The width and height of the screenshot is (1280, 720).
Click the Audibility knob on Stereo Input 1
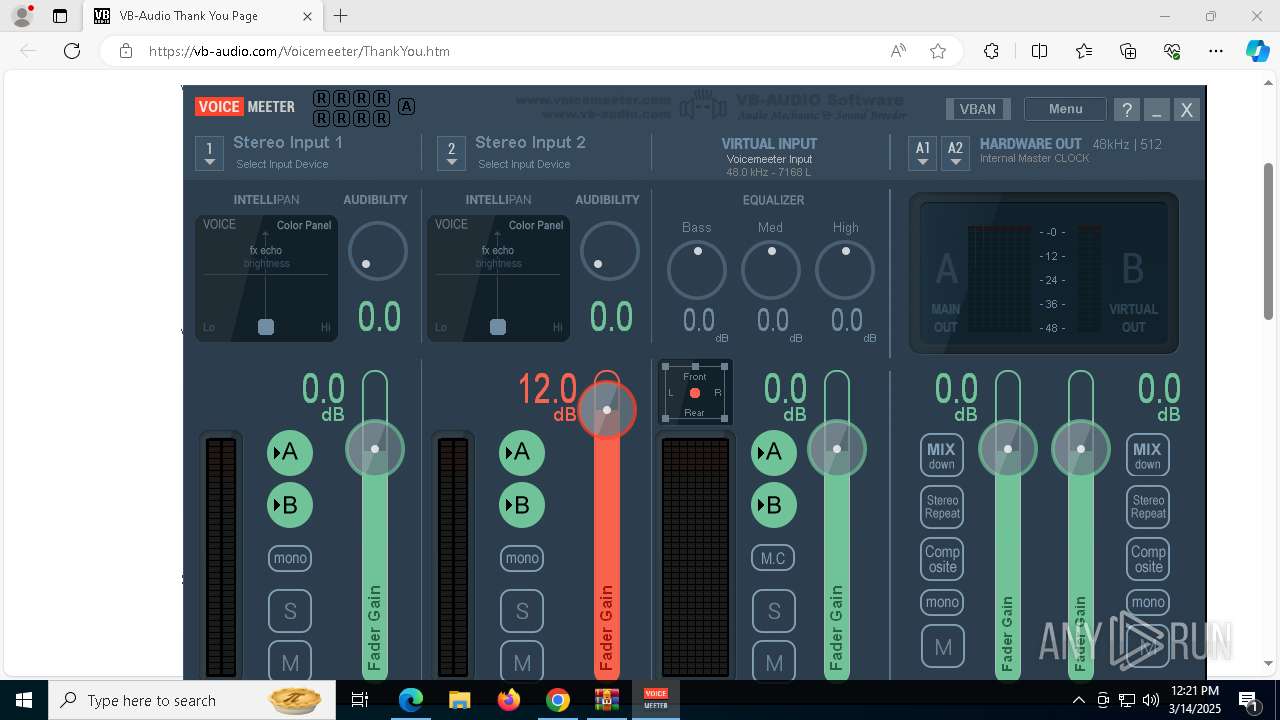[377, 251]
